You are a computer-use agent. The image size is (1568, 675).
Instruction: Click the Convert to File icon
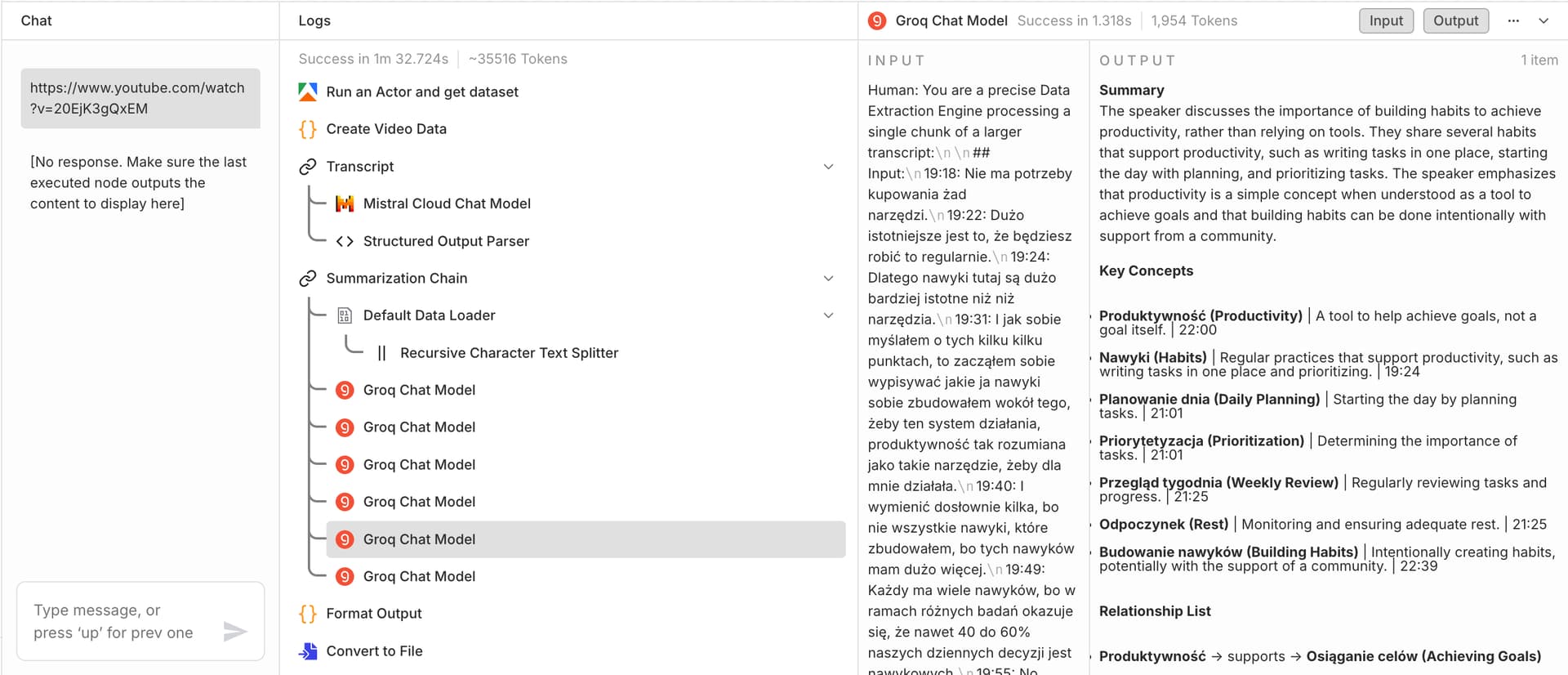308,651
